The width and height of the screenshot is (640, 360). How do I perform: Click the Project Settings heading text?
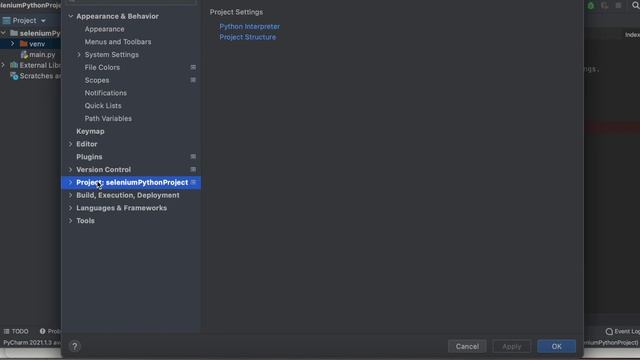[236, 12]
